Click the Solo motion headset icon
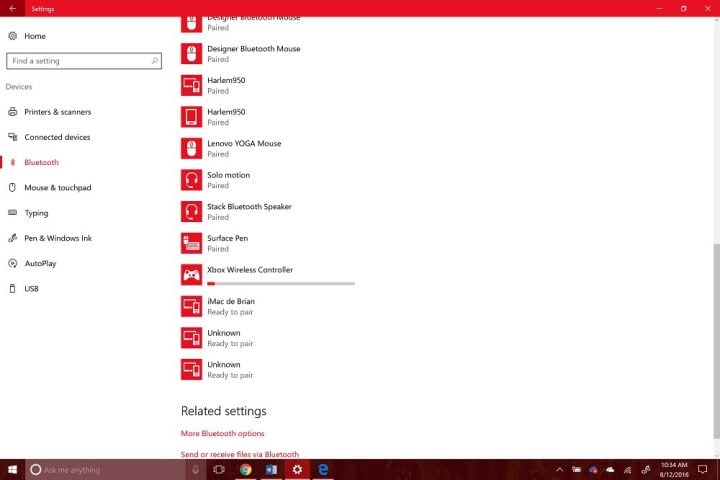Screen dimensions: 720x480 191,180
